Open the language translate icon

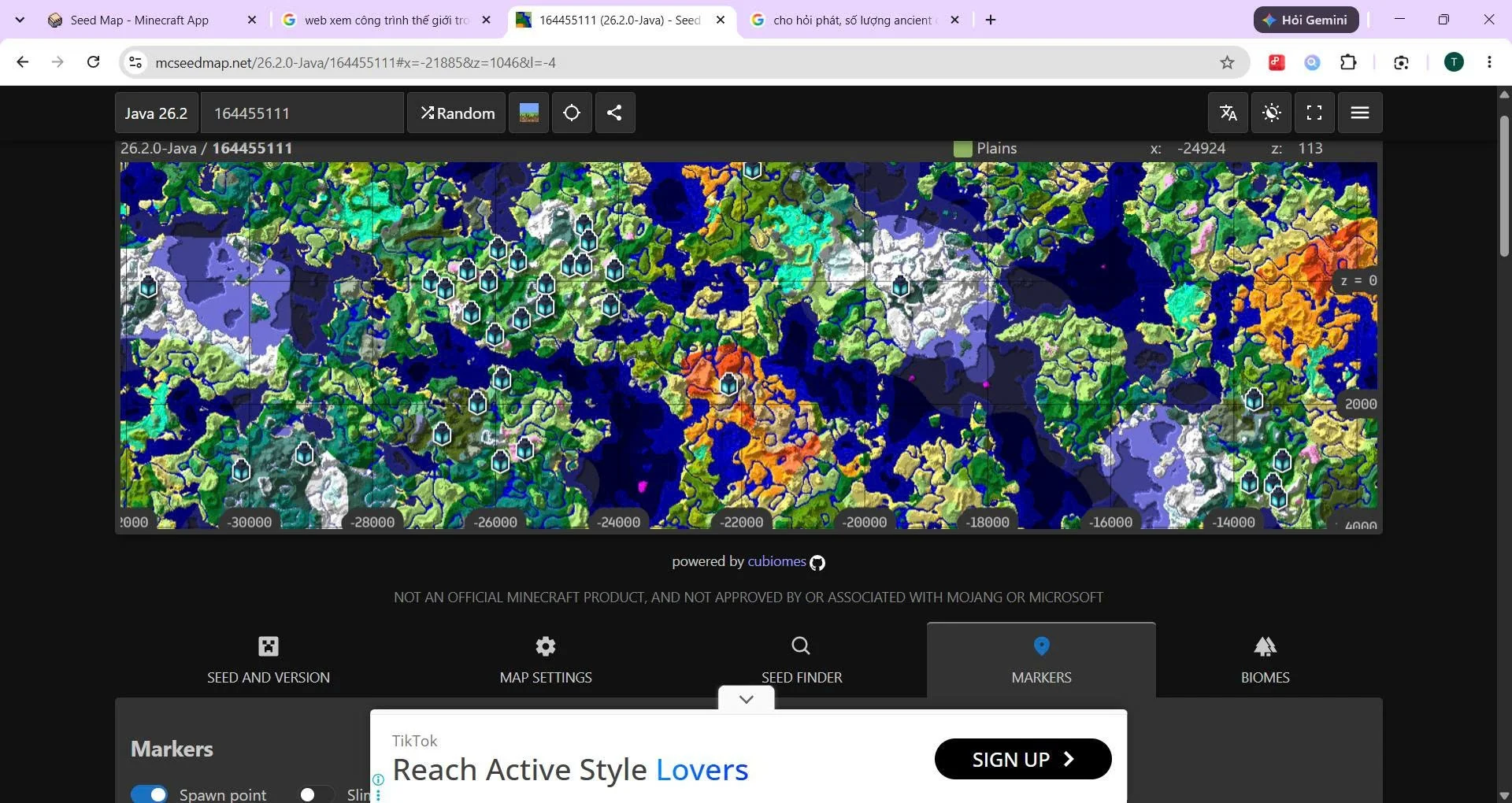1228,113
